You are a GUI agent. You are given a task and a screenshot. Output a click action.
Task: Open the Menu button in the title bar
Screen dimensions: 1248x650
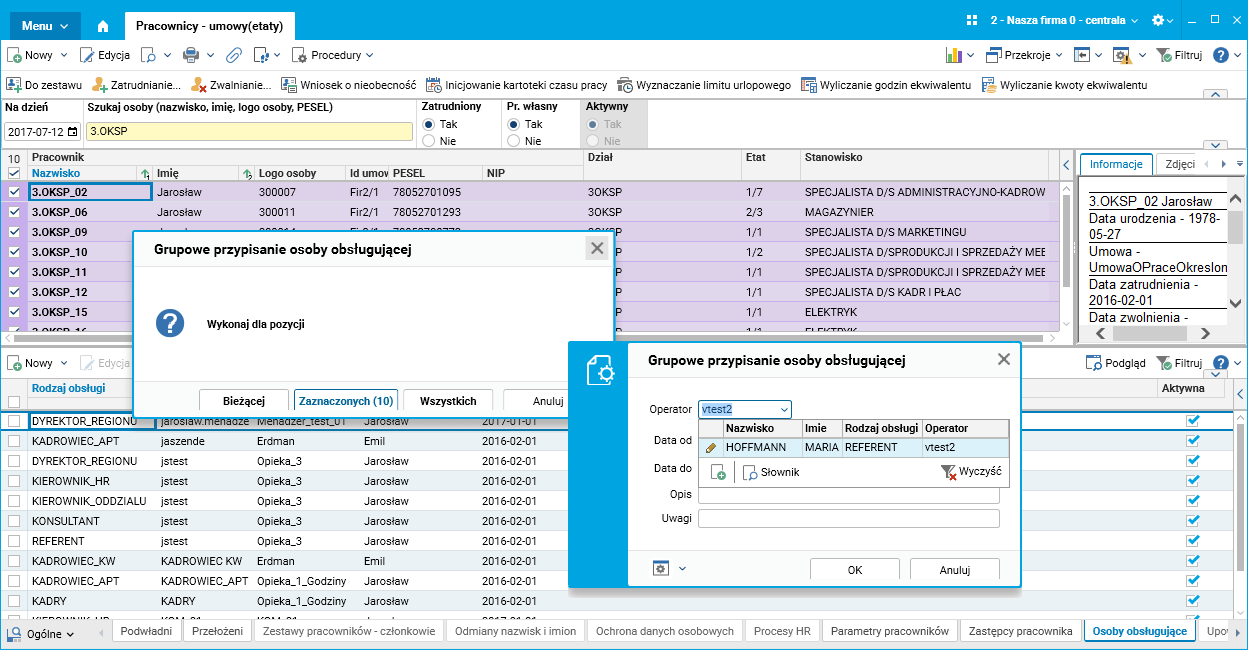(x=46, y=25)
